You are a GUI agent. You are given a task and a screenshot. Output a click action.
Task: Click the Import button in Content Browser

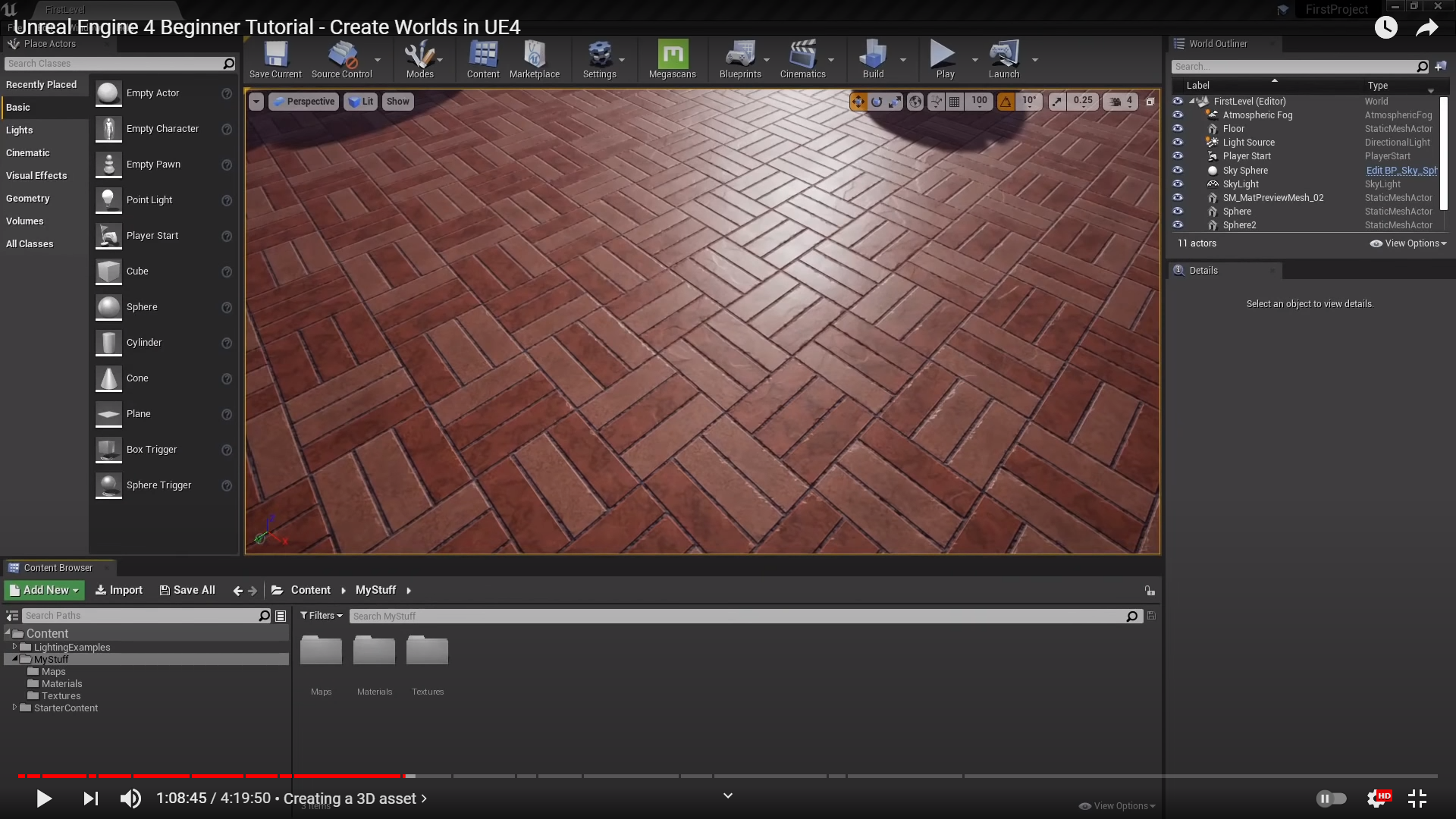(x=119, y=590)
